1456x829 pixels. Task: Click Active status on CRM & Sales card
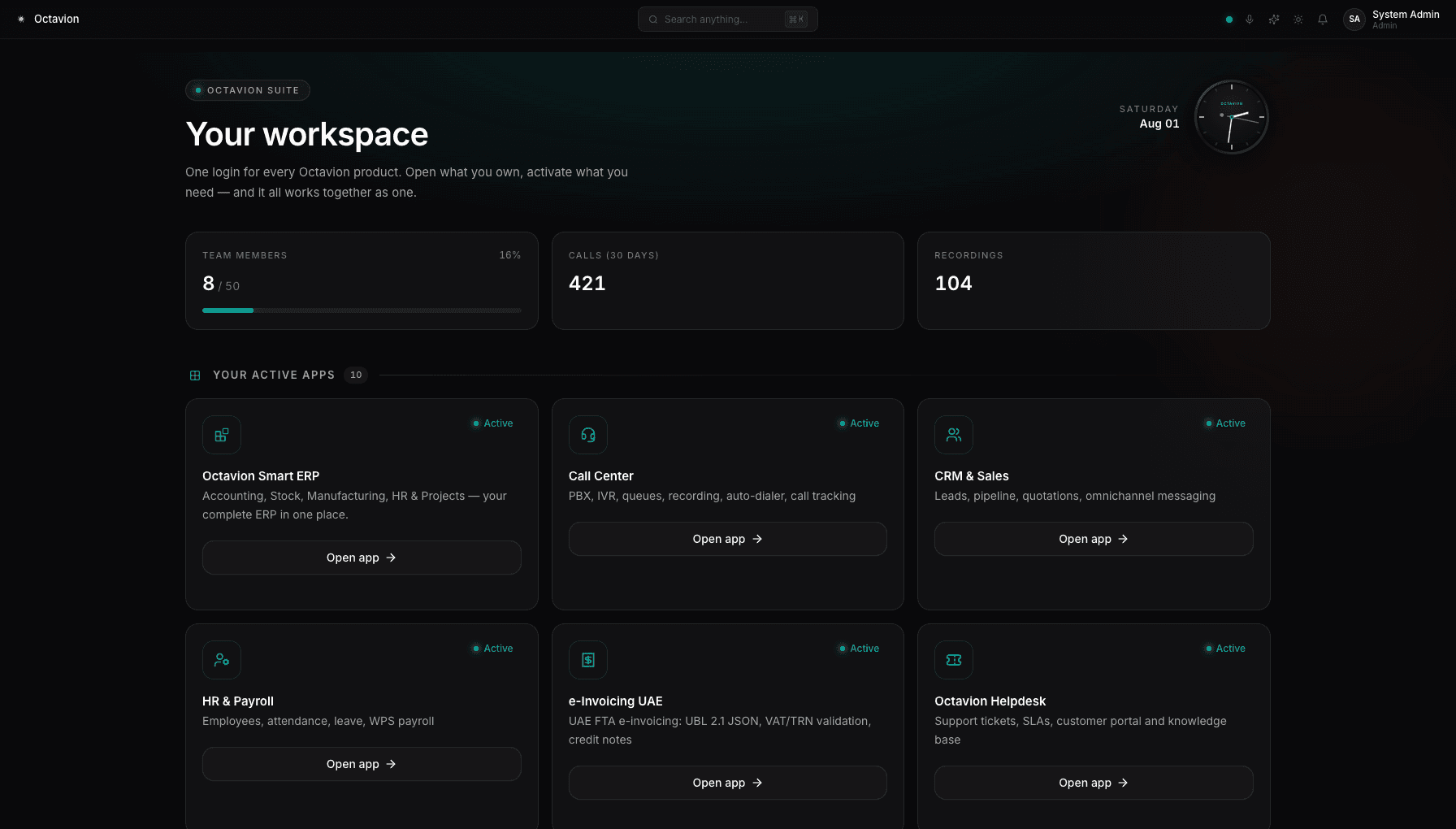point(1225,423)
